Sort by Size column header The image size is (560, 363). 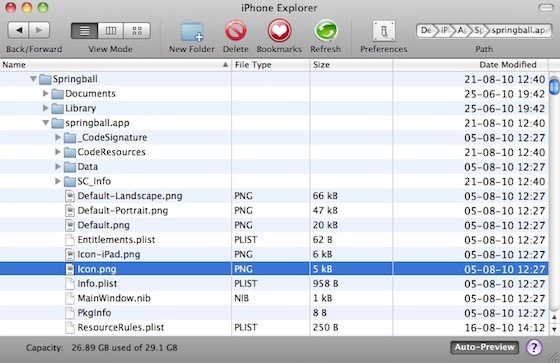pos(351,65)
